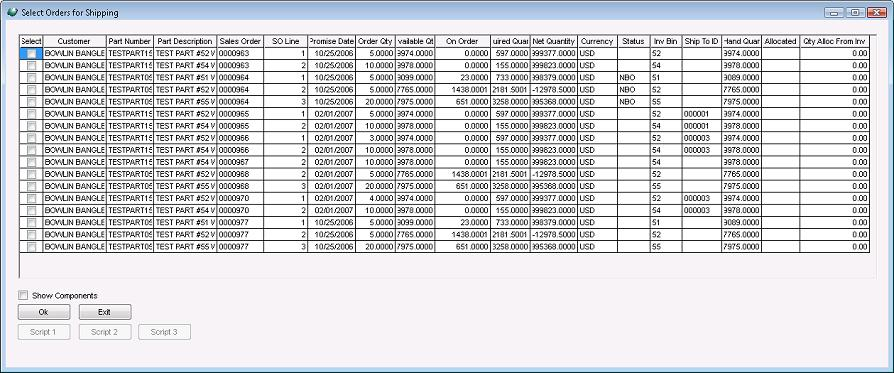
Task: Click the Order Qty cell showing 3.0000
Action: (x=376, y=138)
